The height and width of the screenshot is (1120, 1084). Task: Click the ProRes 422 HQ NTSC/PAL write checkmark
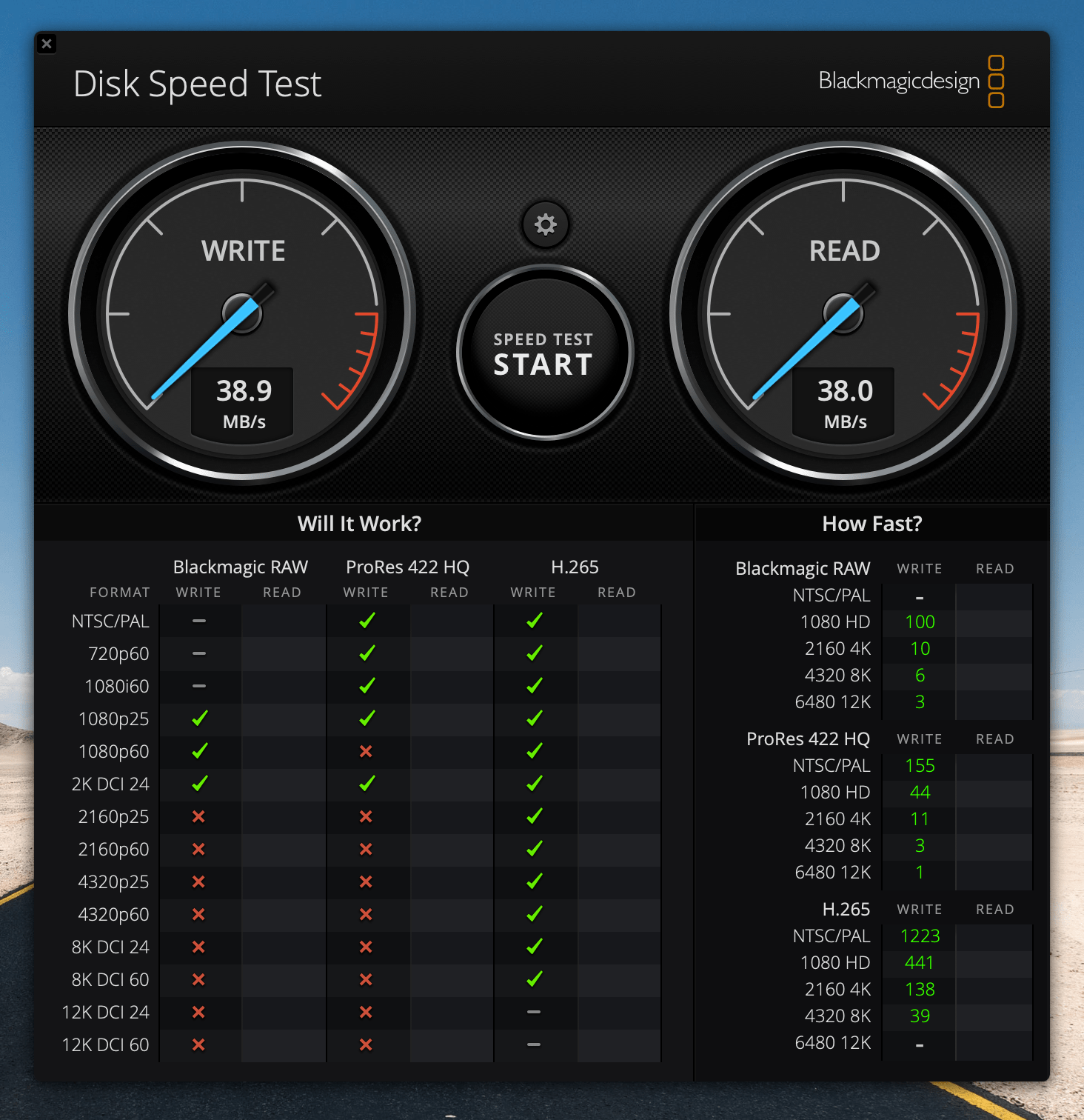tap(367, 621)
